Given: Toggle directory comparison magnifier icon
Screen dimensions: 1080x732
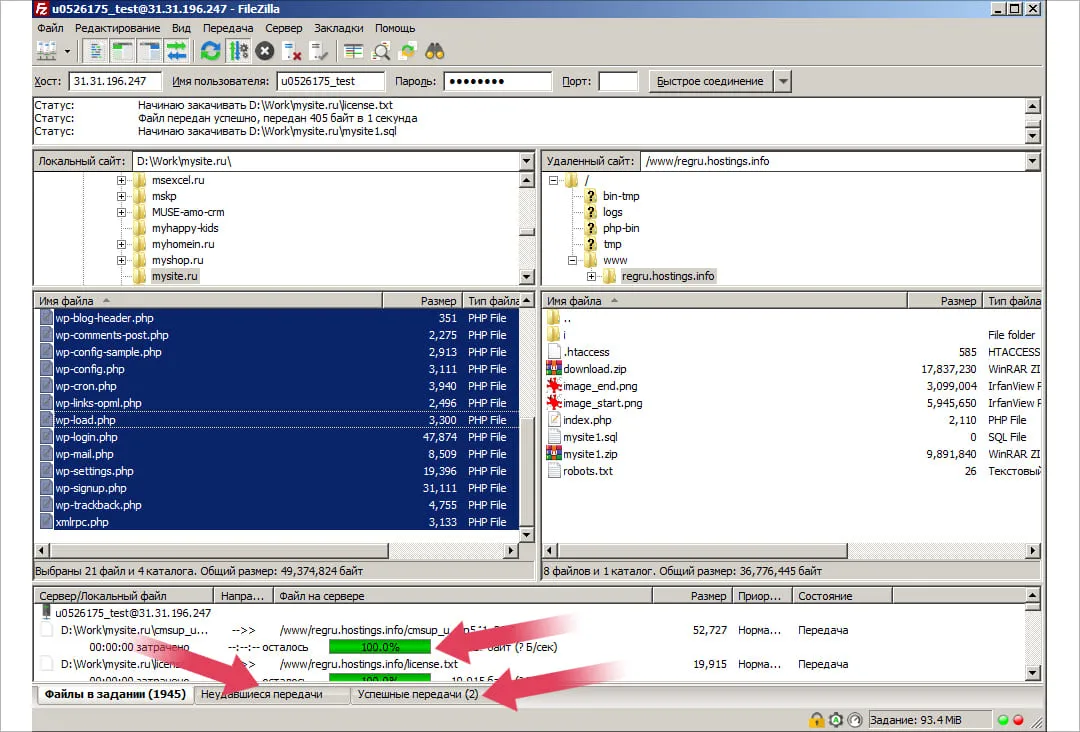Looking at the screenshot, I should click(381, 51).
